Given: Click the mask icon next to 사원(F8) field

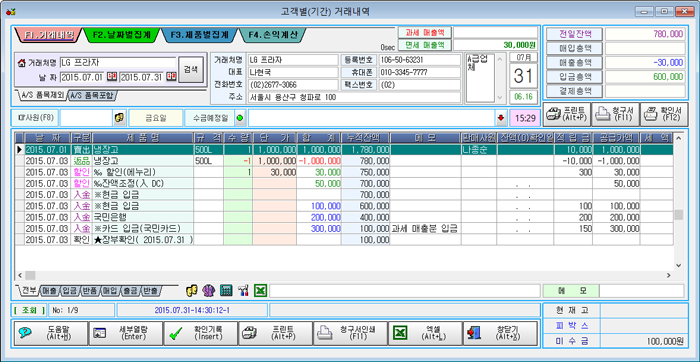Looking at the screenshot, I should coord(119,118).
